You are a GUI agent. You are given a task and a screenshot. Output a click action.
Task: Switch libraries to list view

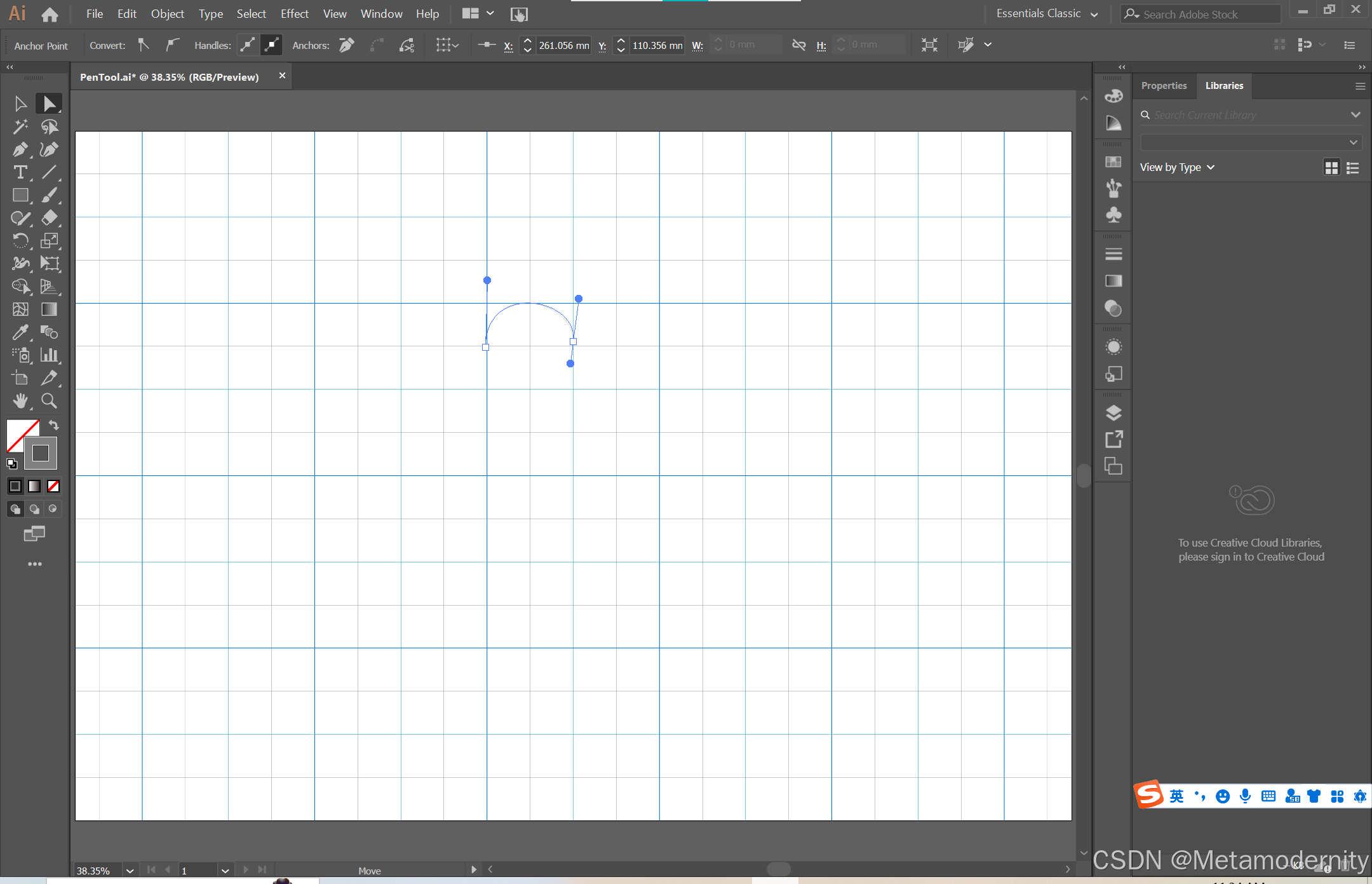point(1353,168)
